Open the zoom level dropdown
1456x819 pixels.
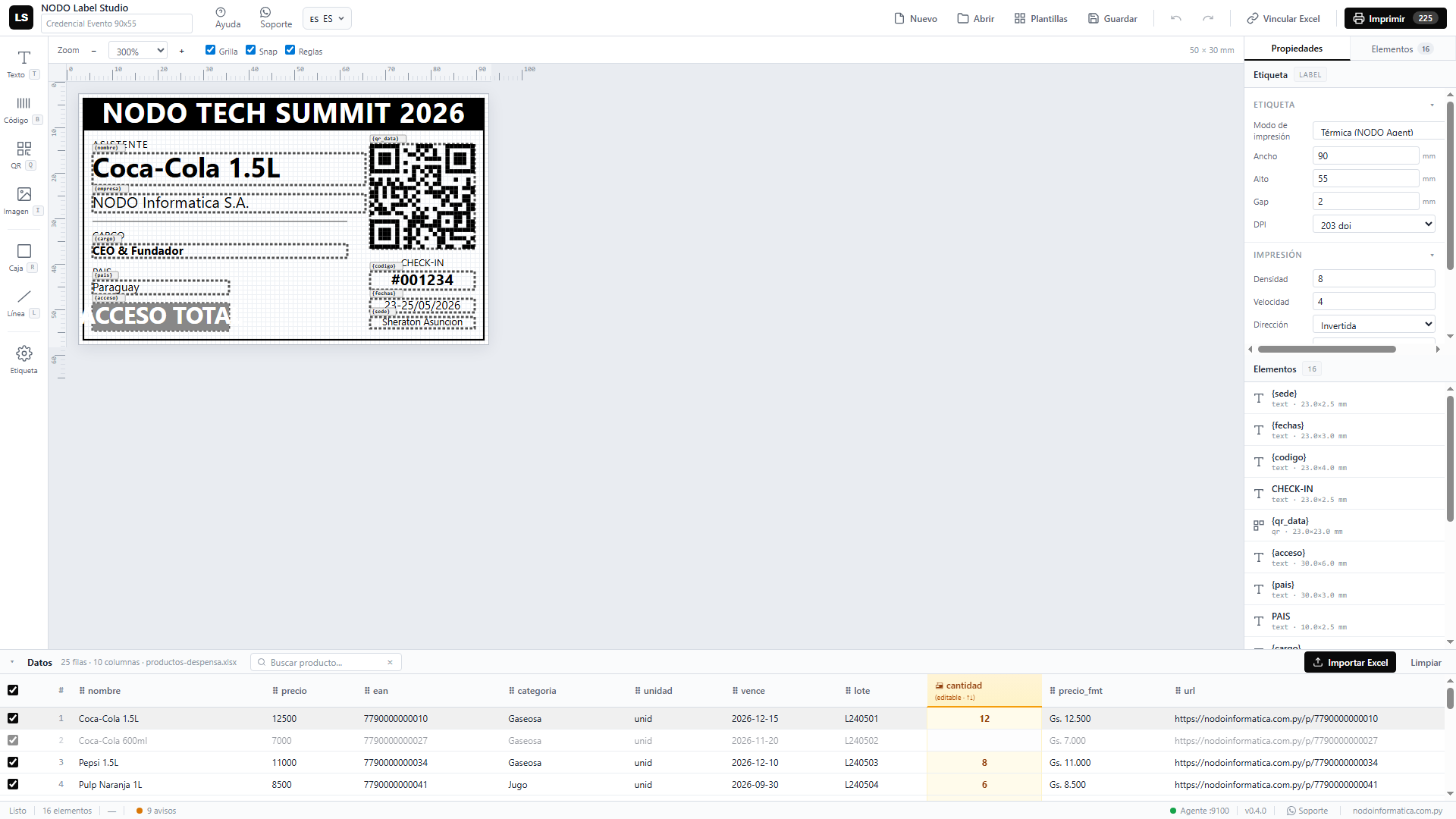[137, 51]
